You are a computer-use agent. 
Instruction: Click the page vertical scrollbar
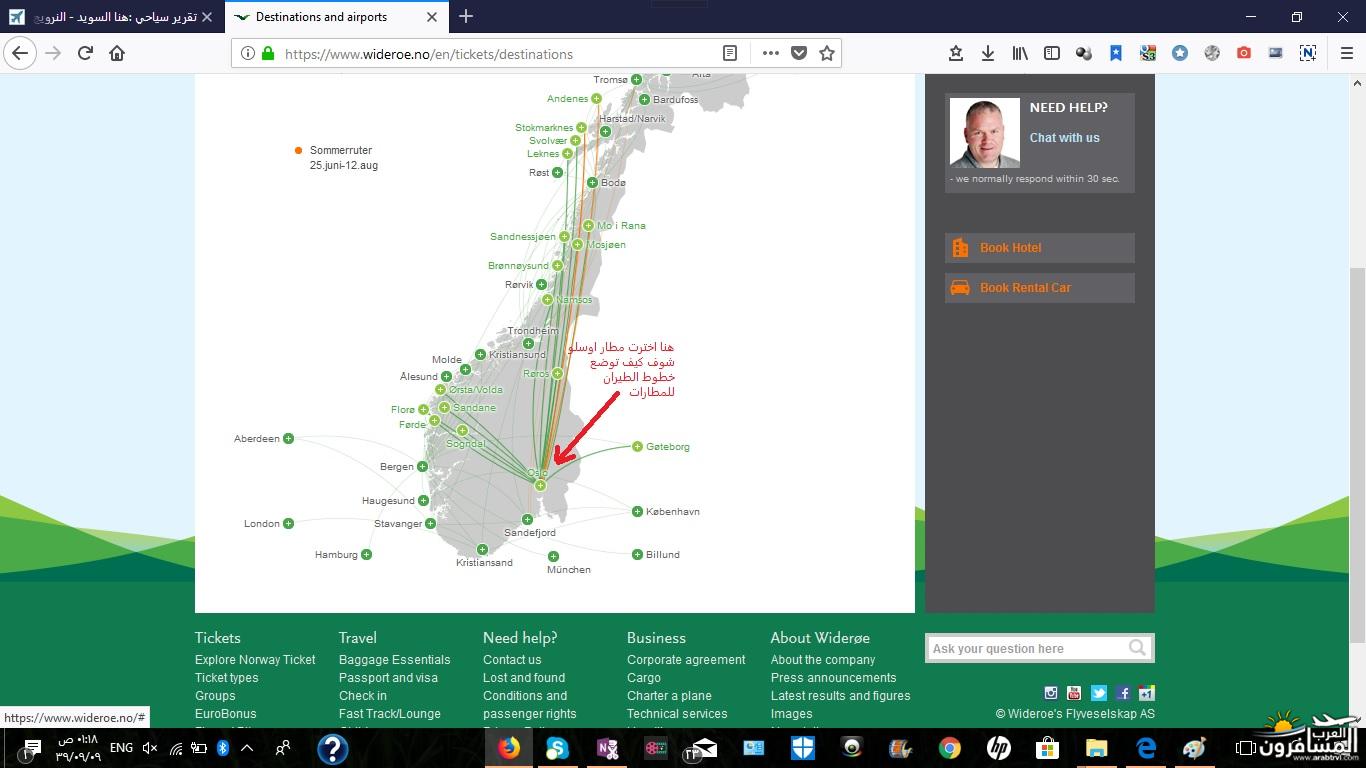point(1357,455)
